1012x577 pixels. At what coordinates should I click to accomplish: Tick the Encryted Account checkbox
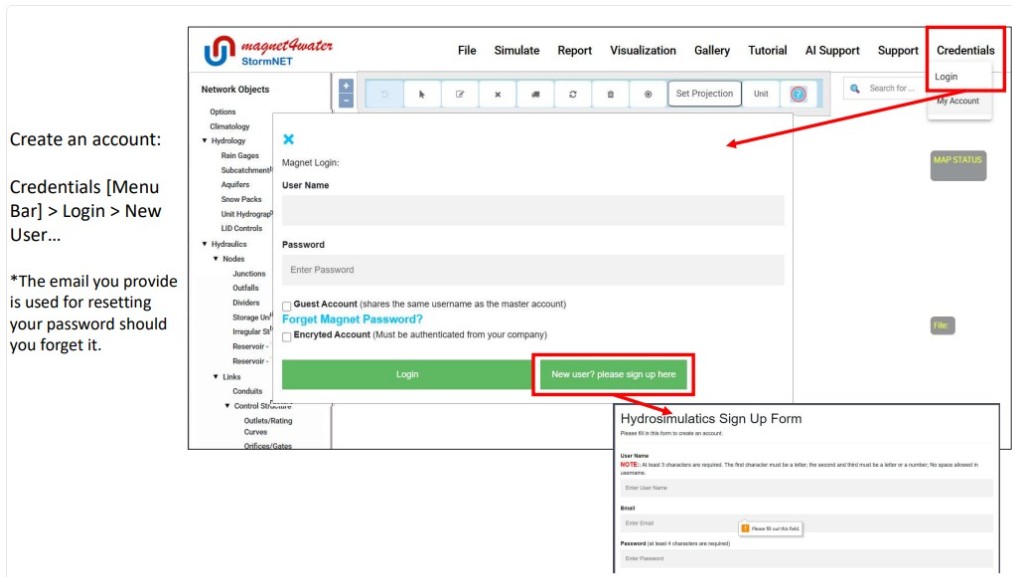[x=287, y=337]
